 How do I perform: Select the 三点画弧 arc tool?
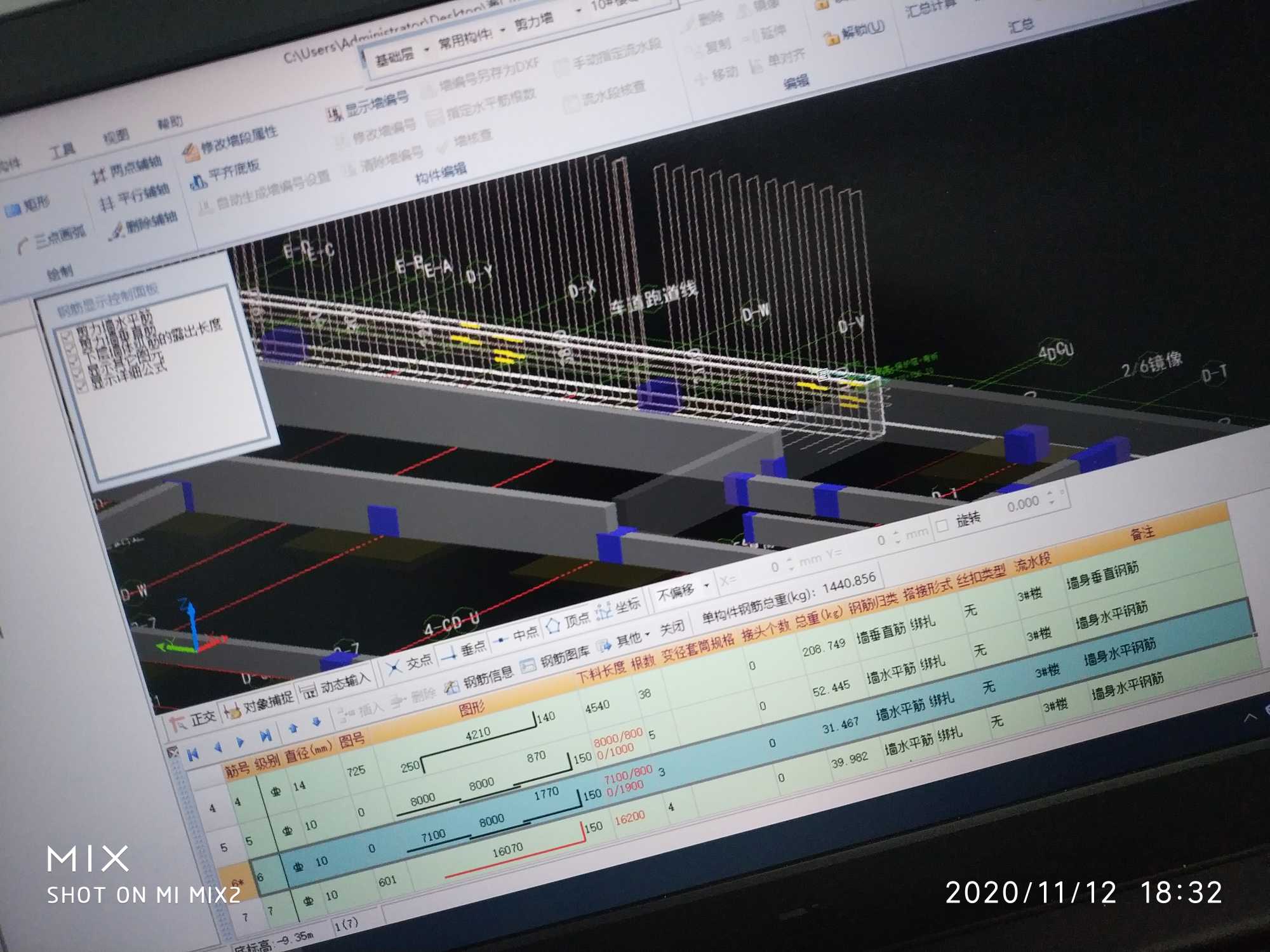click(x=51, y=239)
